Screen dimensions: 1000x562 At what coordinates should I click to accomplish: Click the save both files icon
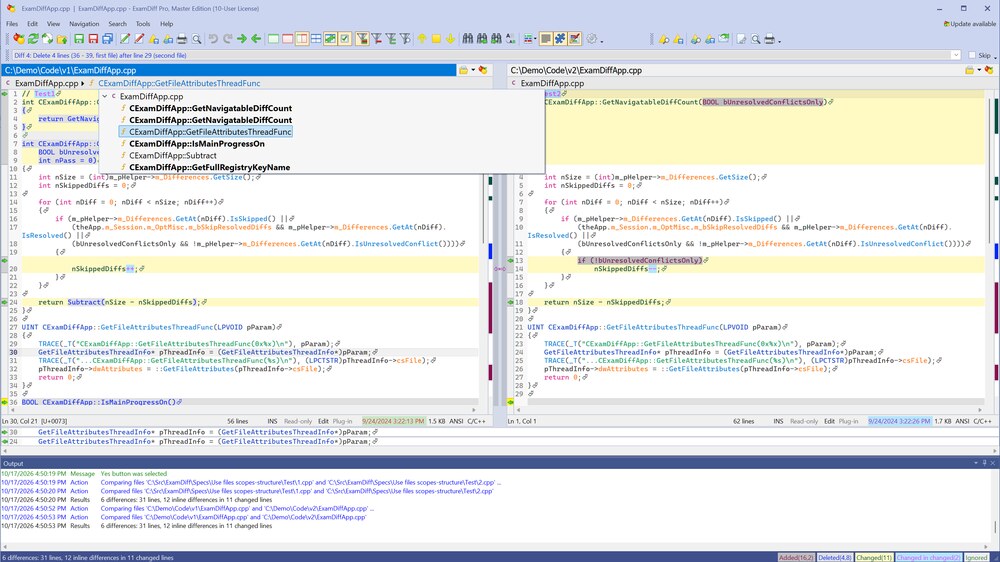[108, 39]
